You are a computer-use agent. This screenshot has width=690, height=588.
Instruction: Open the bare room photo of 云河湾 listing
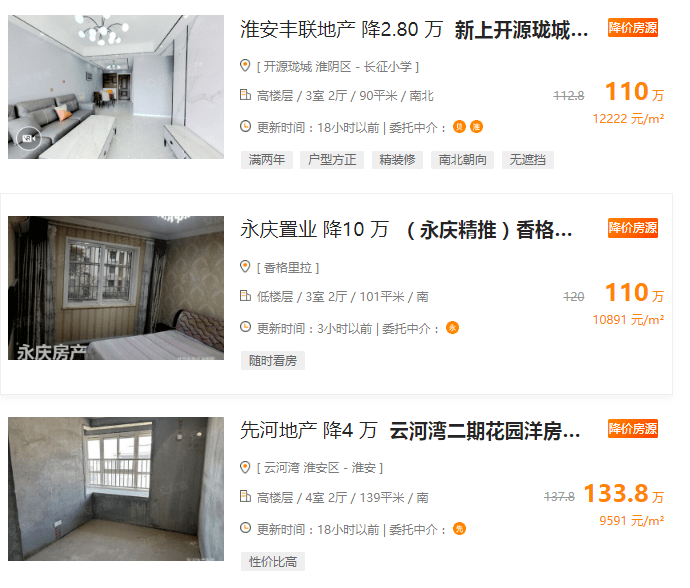pyautogui.click(x=116, y=489)
